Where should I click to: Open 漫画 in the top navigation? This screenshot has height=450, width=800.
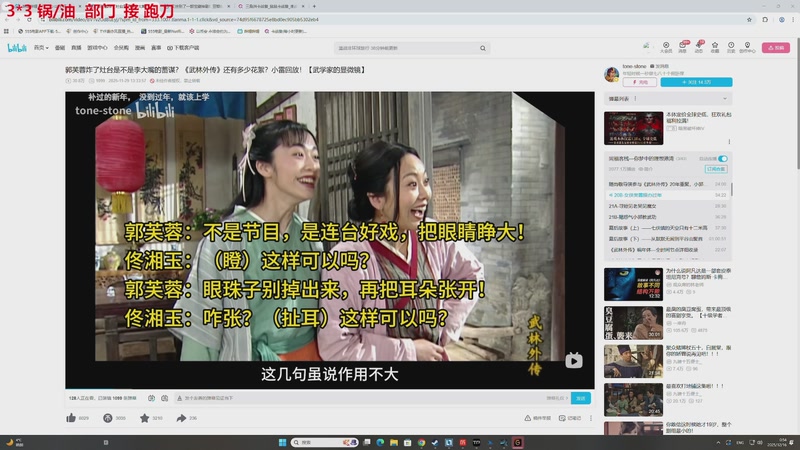(x=140, y=47)
